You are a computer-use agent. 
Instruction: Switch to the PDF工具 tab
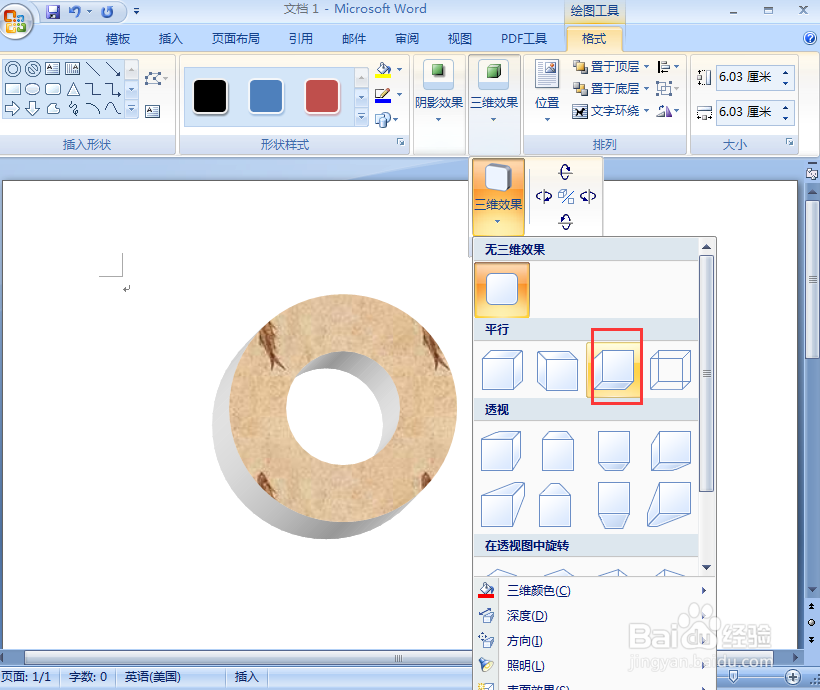524,39
